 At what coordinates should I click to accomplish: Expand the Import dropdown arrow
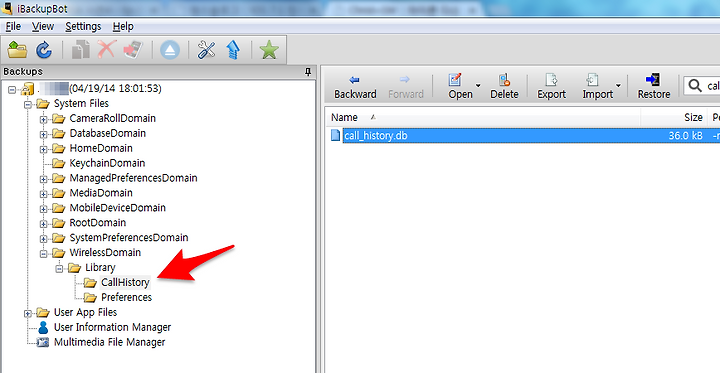tap(618, 86)
